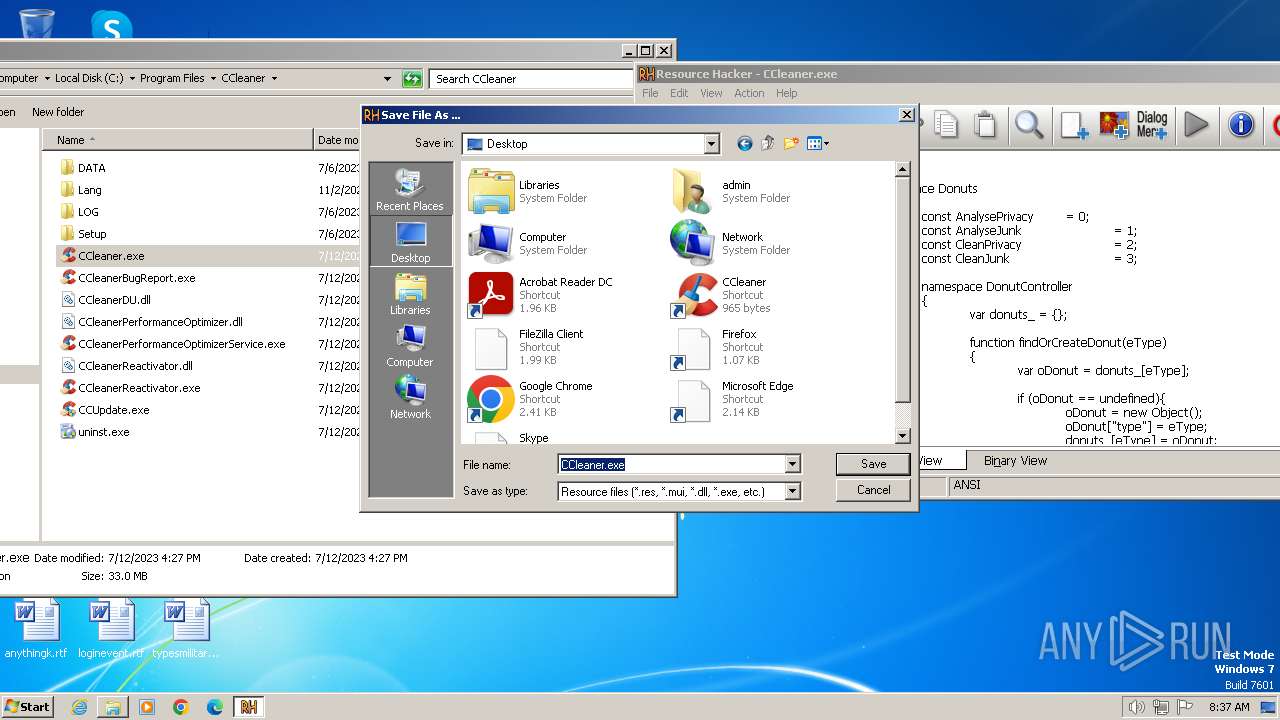This screenshot has width=1280, height=720.
Task: Create new folder icon in Save dialog
Action: (791, 144)
